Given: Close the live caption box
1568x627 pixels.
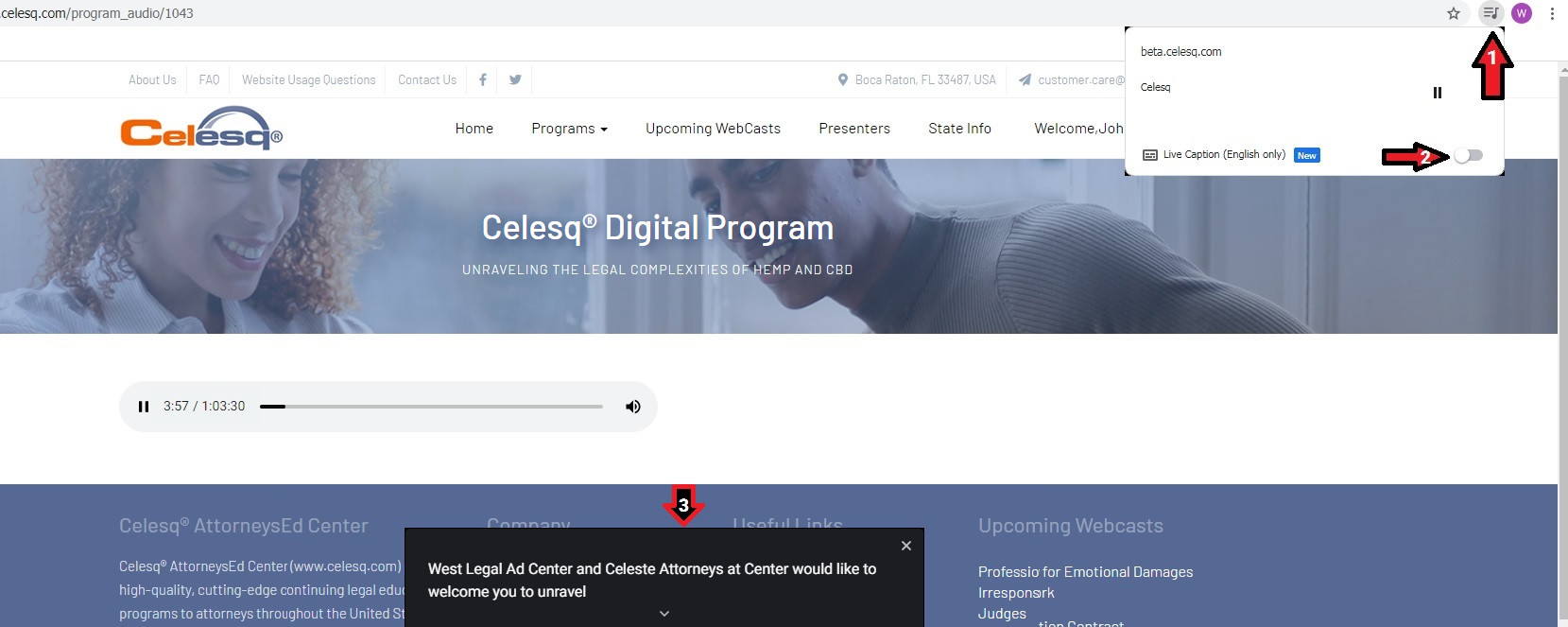Looking at the screenshot, I should point(906,546).
